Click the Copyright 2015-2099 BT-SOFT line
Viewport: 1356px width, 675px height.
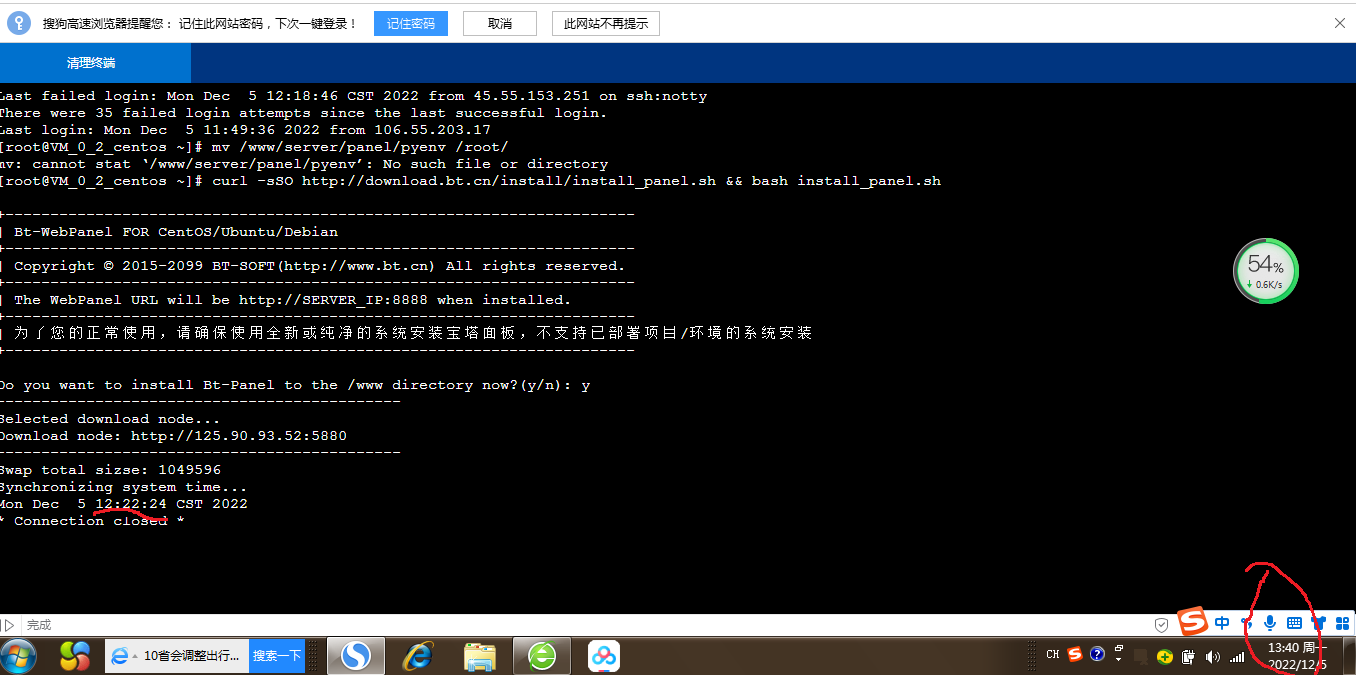313,266
